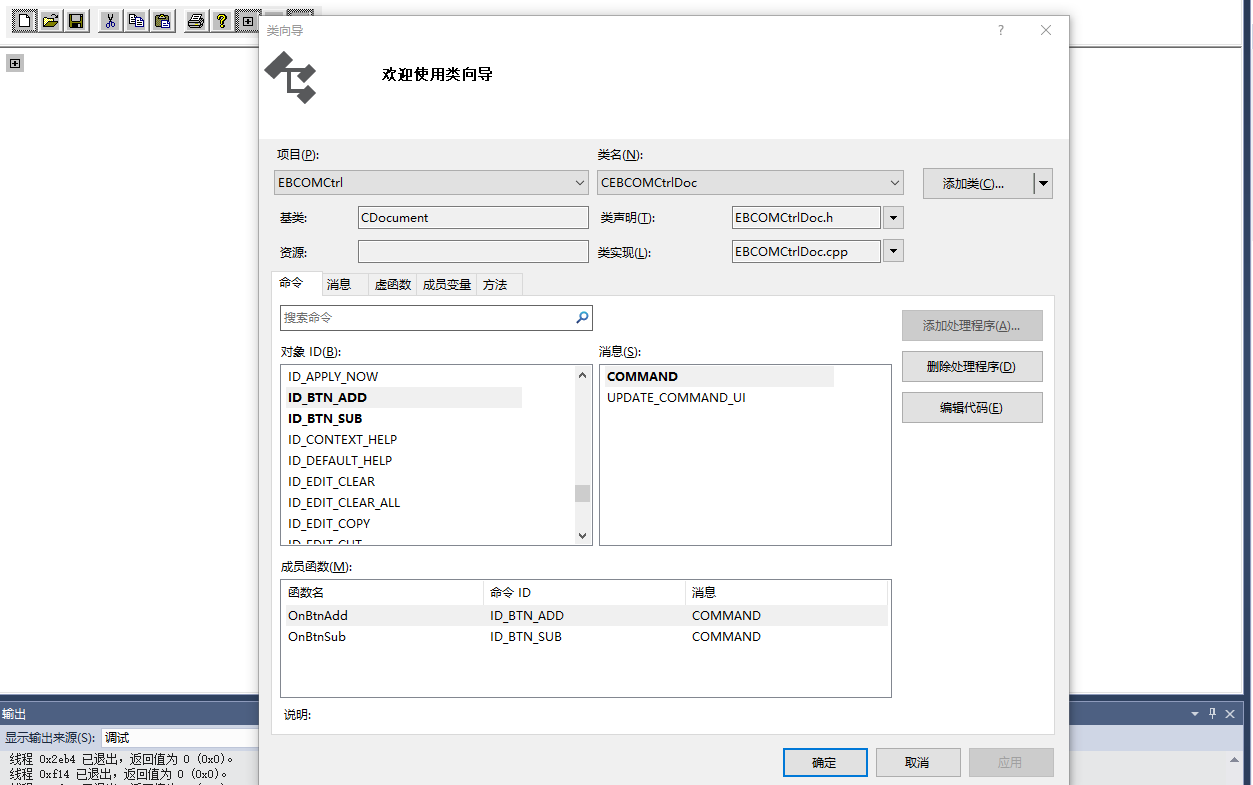1253x785 pixels.
Task: Click the 编辑代码 button
Action: point(971,407)
